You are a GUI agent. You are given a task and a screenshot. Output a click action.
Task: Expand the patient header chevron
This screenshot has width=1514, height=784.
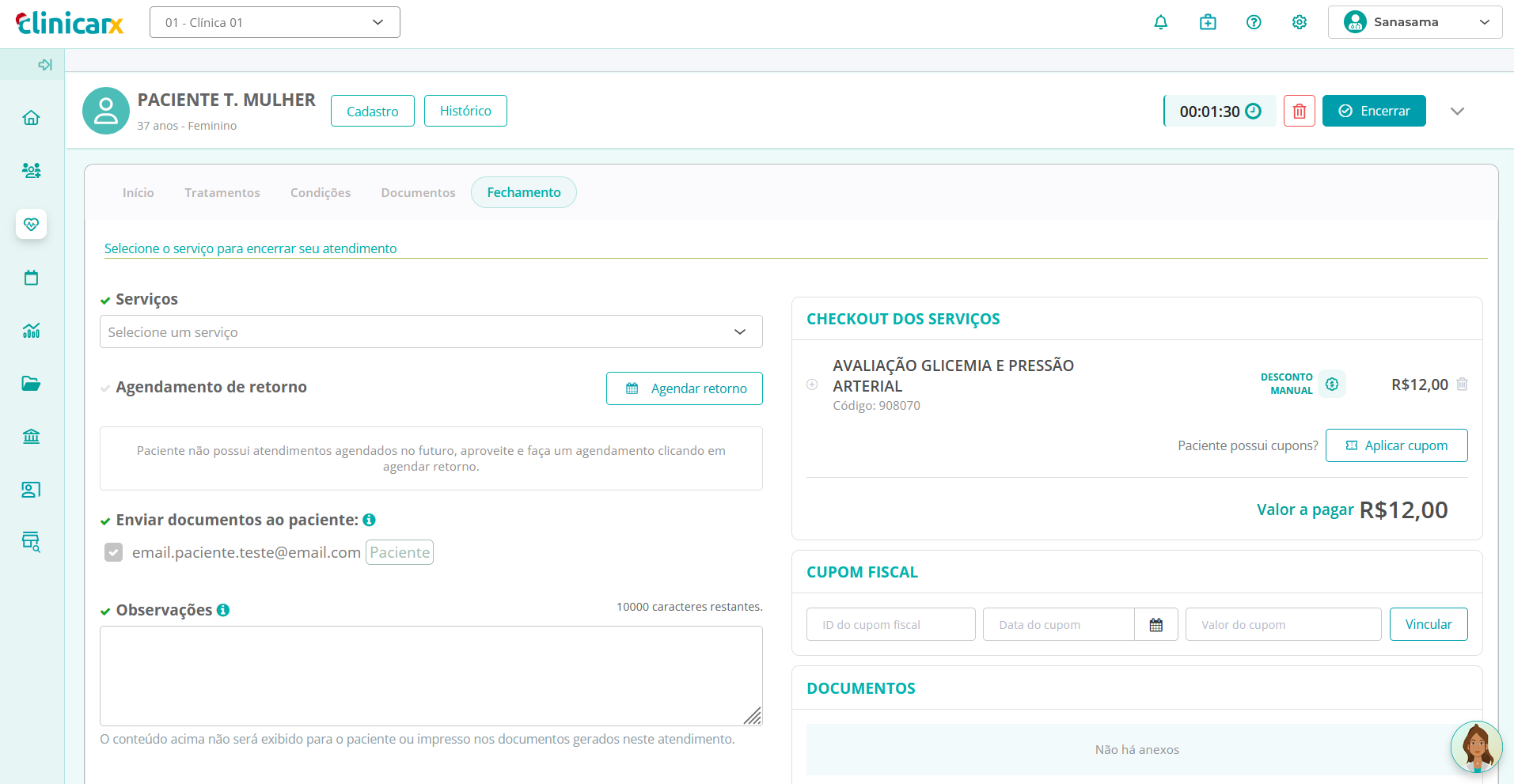[x=1457, y=112]
